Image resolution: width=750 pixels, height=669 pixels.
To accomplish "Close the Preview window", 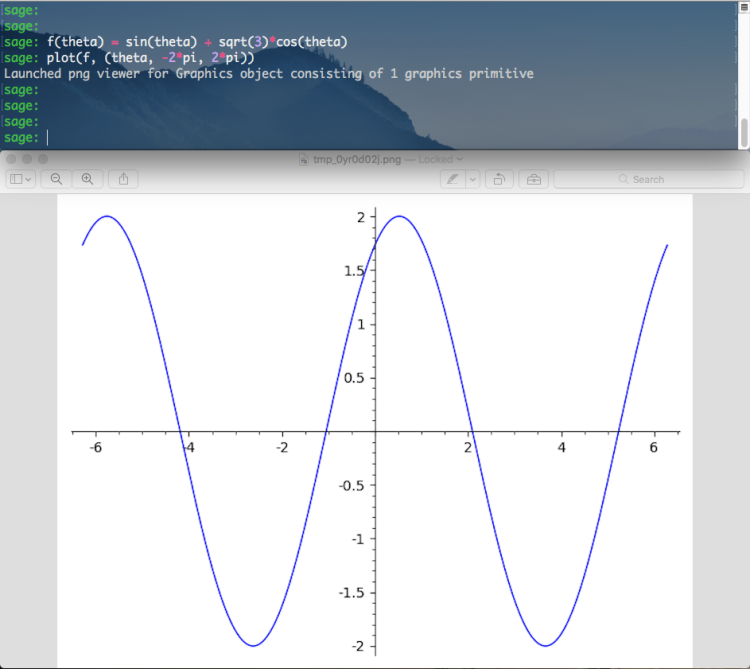I will (x=11, y=159).
